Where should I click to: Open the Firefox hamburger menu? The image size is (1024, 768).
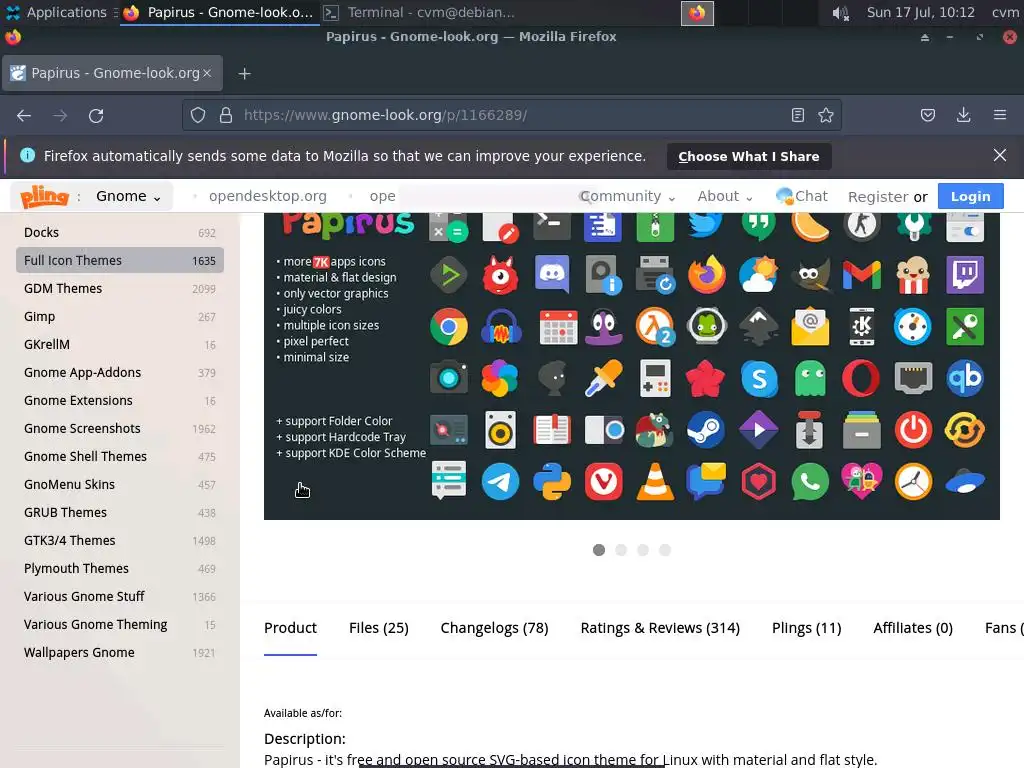tap(1000, 116)
